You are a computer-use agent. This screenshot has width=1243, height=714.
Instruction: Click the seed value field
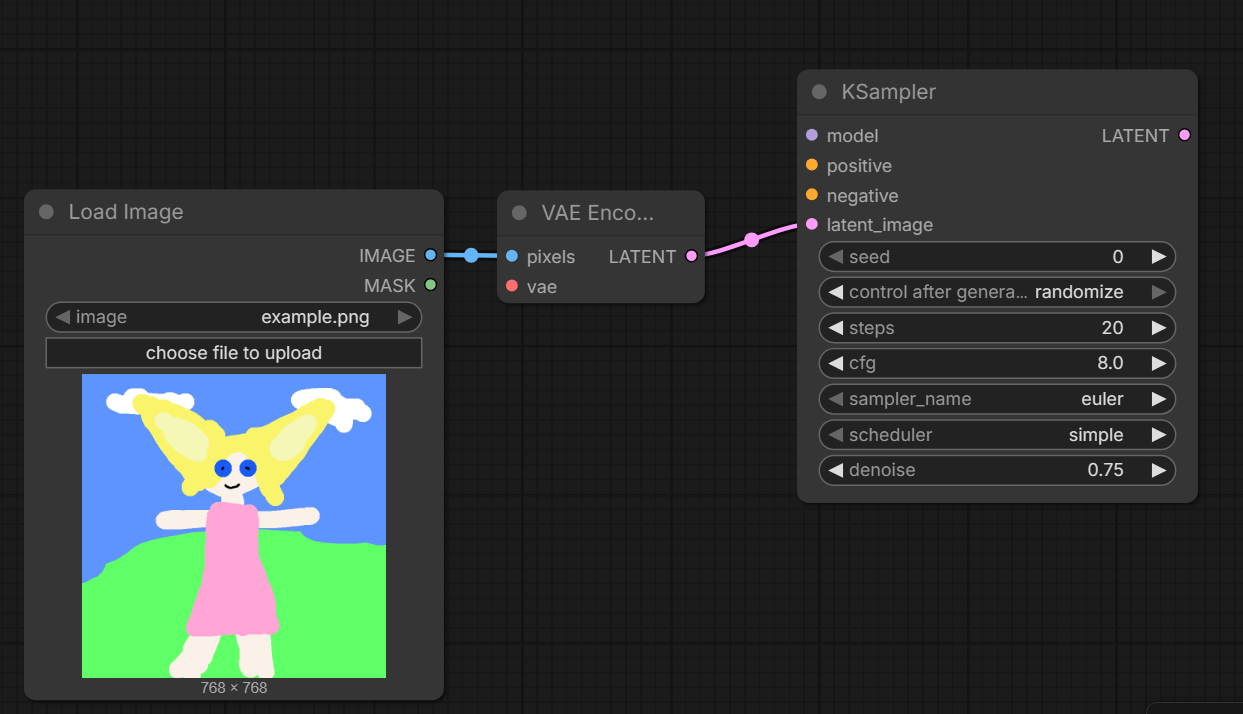click(997, 257)
